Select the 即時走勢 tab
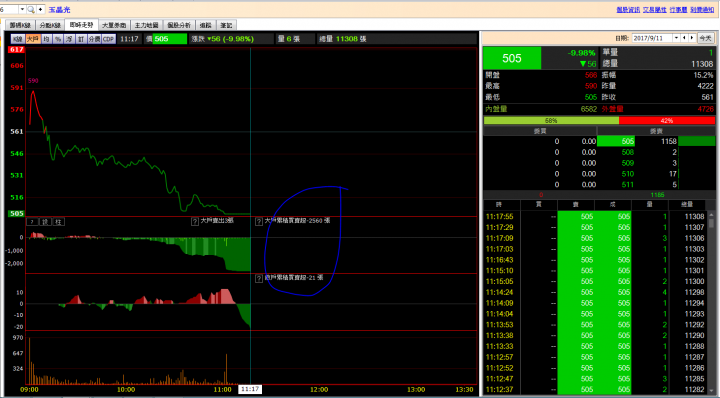This screenshot has height=398, width=720. click(81, 25)
